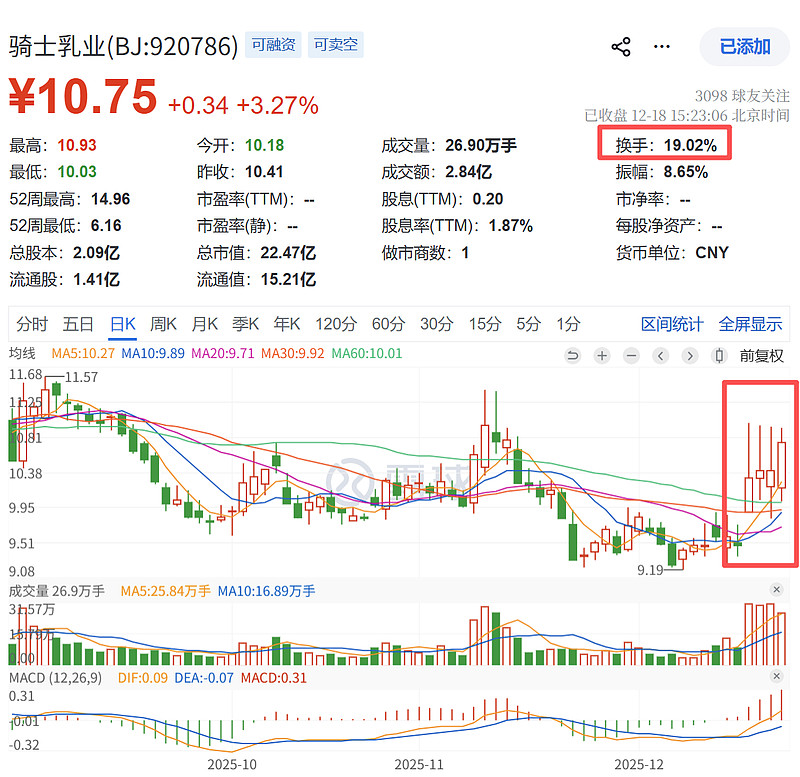Open the three-dot more options menu
The width and height of the screenshot is (800, 777).
pos(662,47)
